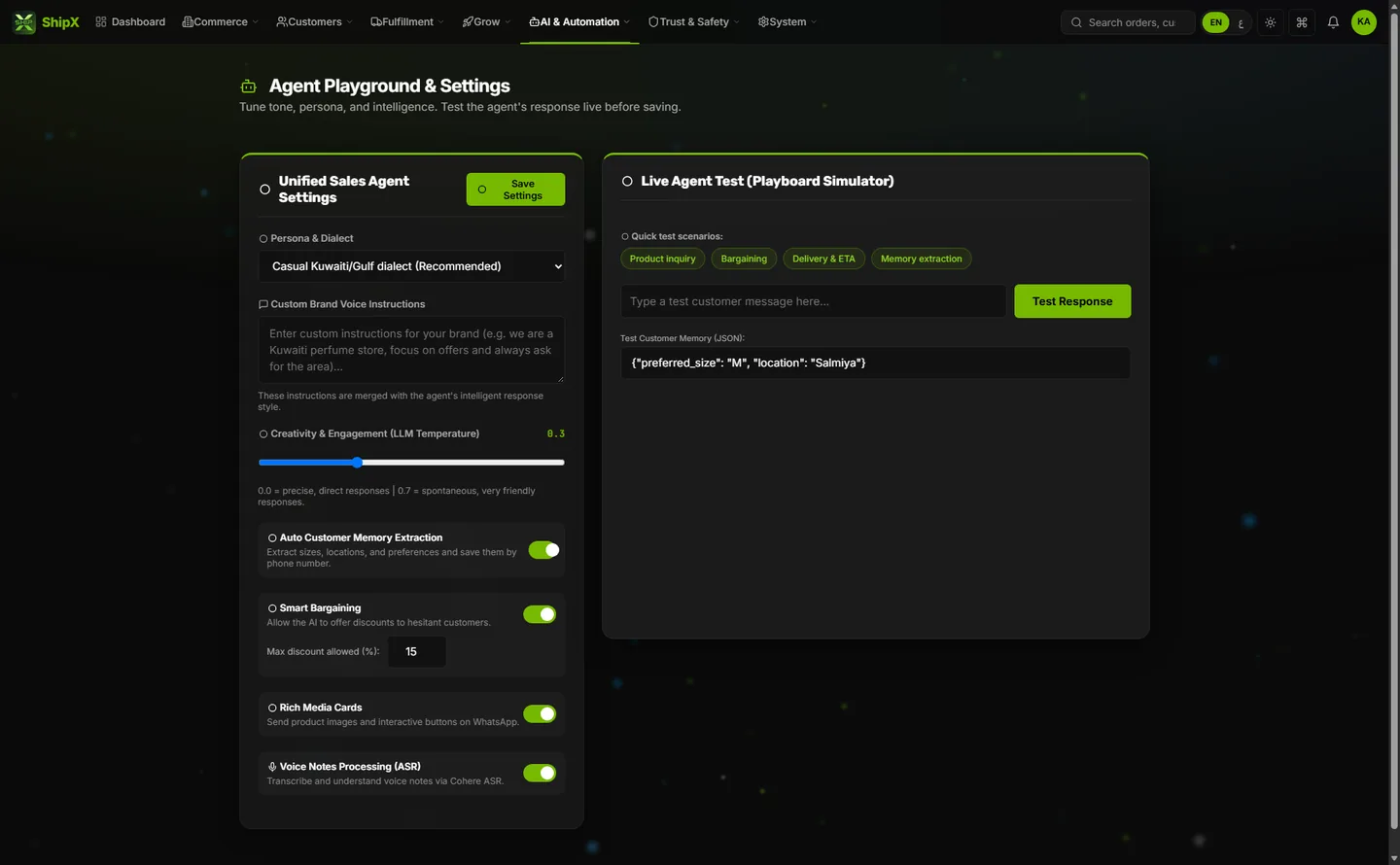Toggle Auto Customer Memory Extraction
The image size is (1400, 865).
[x=543, y=550]
